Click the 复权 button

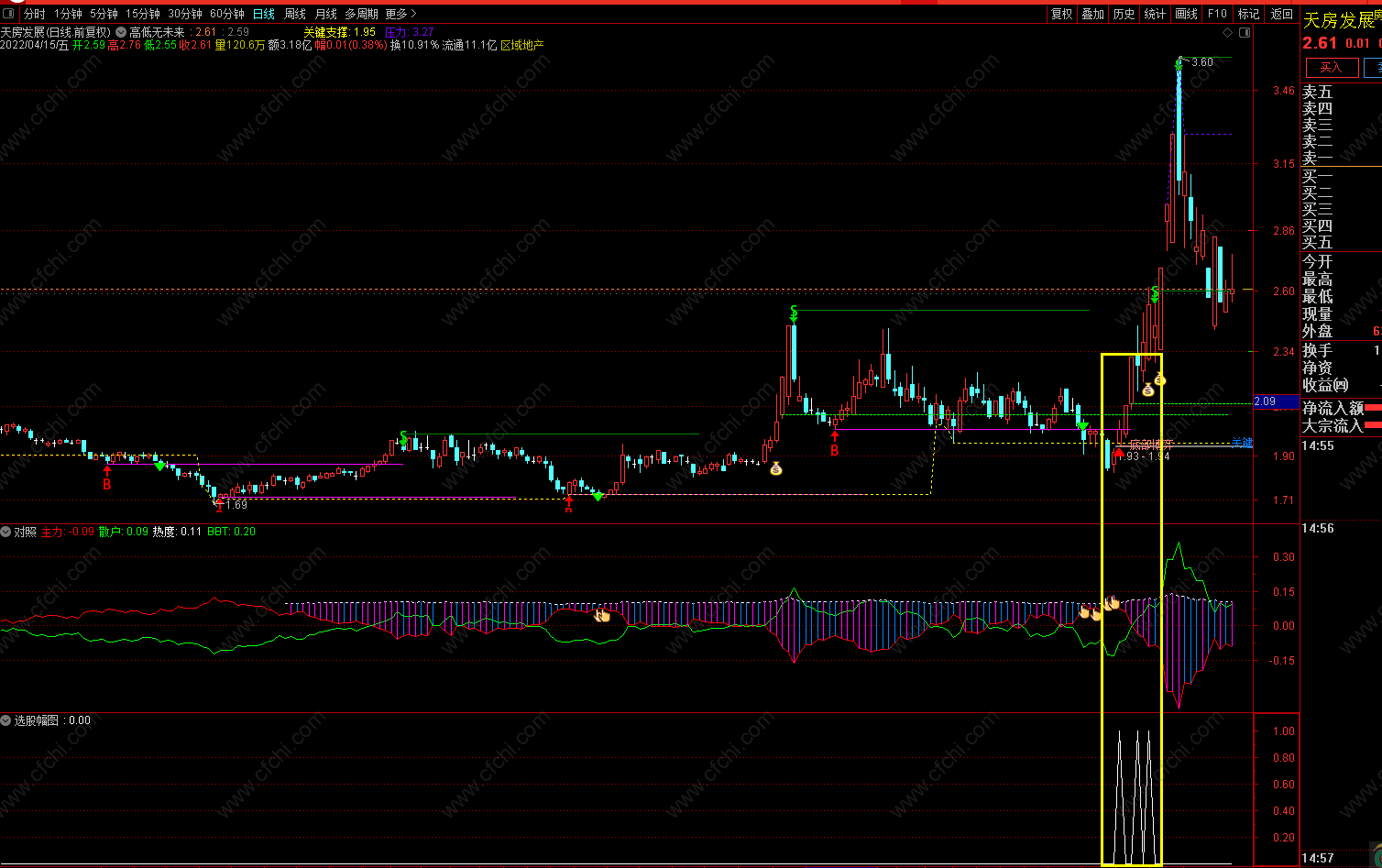[x=1062, y=14]
